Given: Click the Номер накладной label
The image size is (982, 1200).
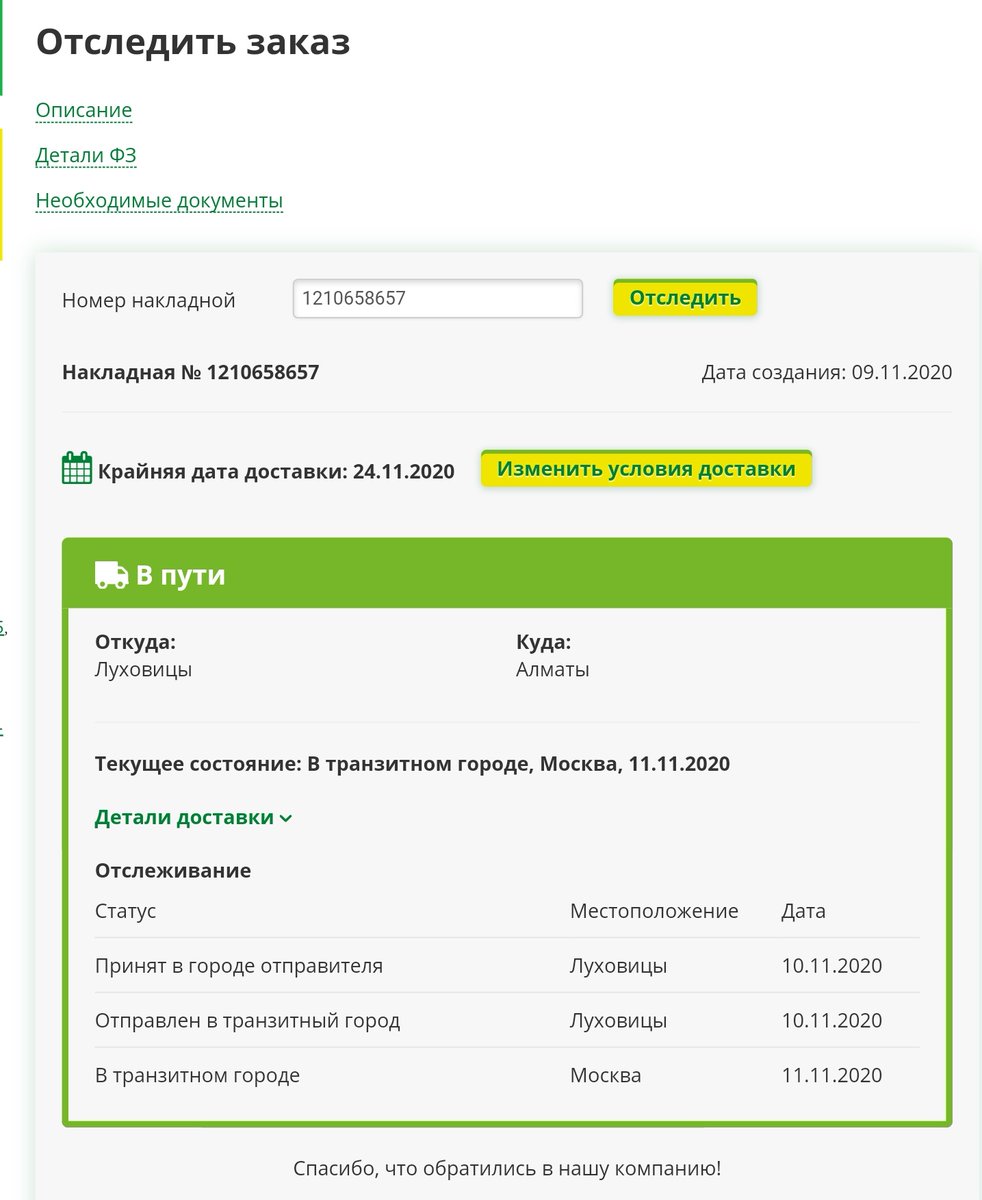Looking at the screenshot, I should (149, 300).
